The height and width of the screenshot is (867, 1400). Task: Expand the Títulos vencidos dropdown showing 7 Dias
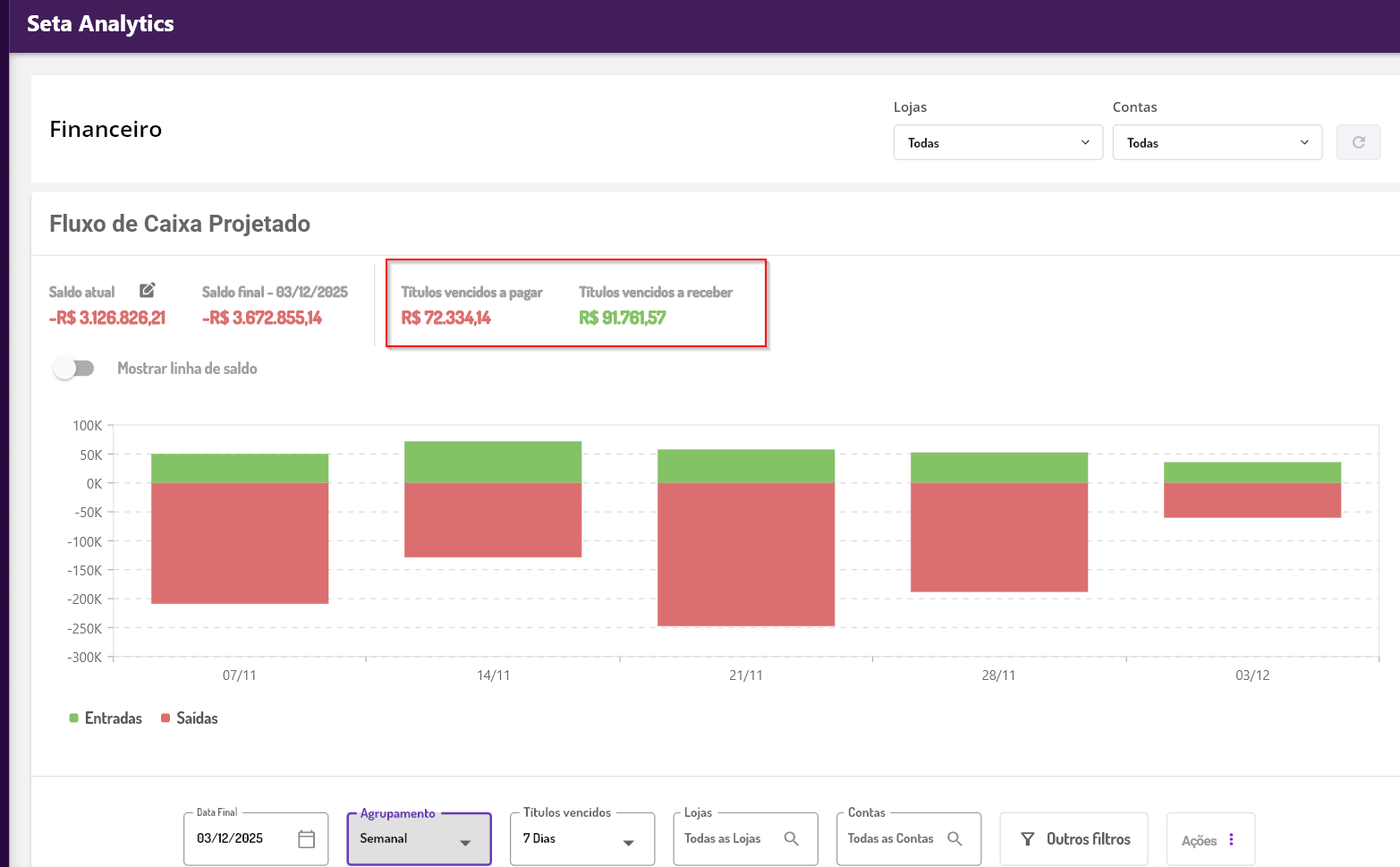click(x=582, y=838)
